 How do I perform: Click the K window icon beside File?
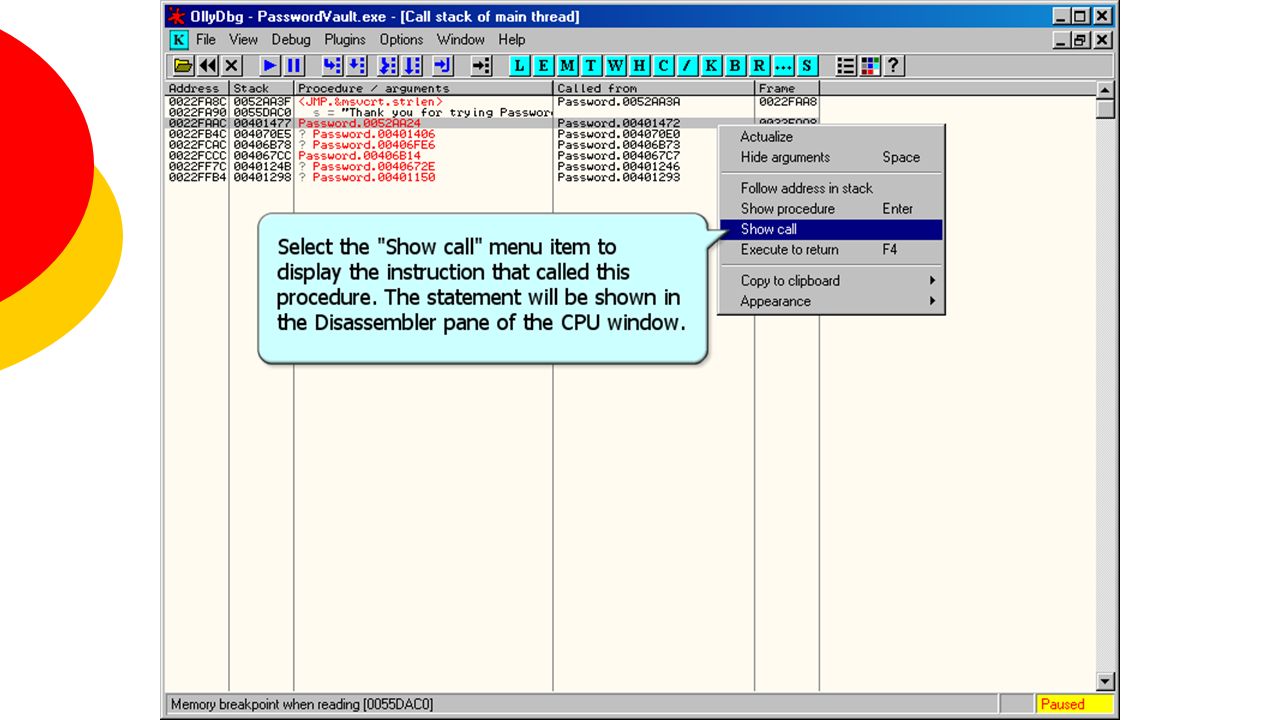pyautogui.click(x=178, y=40)
